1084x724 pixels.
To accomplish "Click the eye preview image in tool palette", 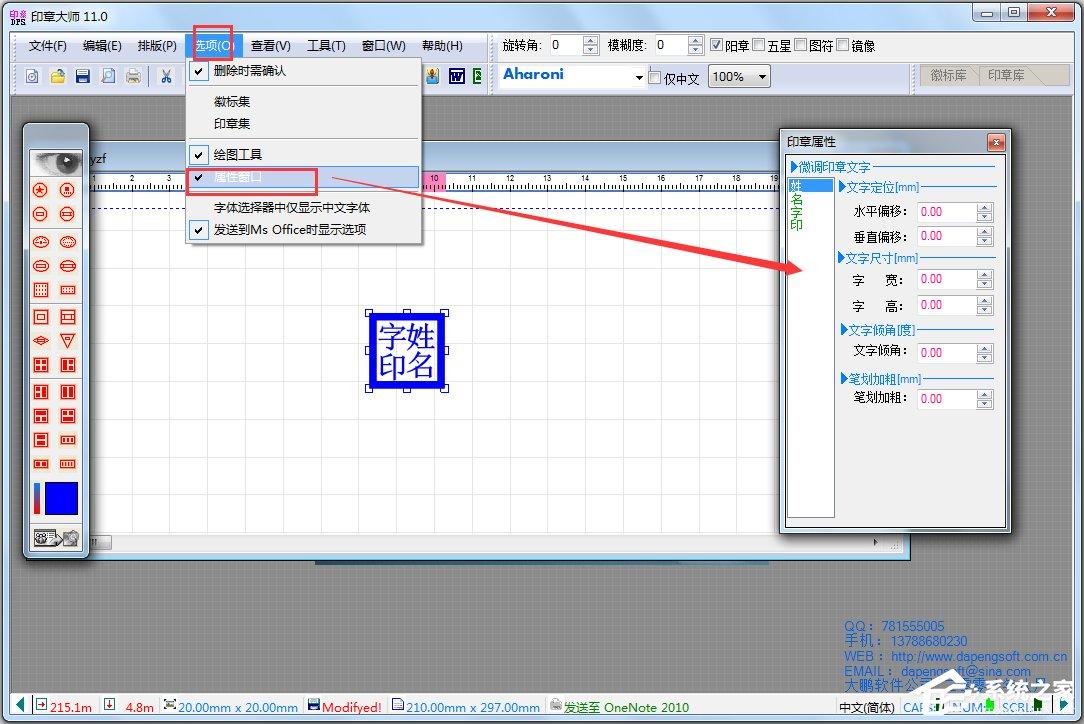I will tap(56, 163).
